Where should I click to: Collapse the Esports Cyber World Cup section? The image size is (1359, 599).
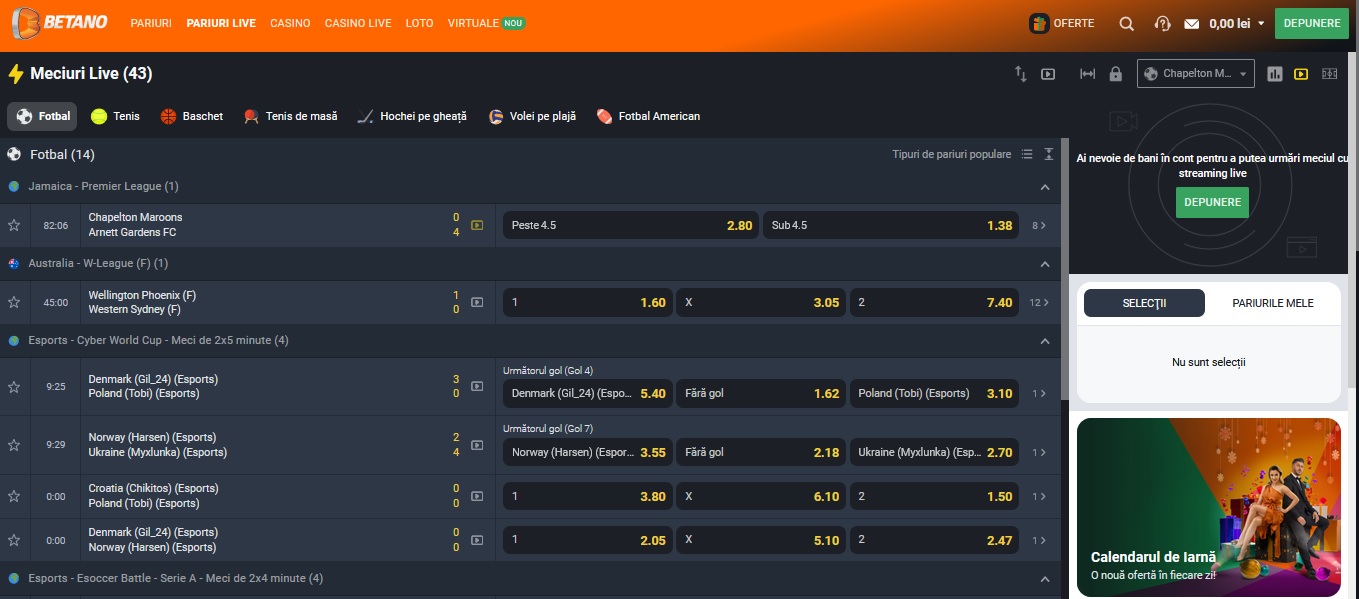point(1045,341)
